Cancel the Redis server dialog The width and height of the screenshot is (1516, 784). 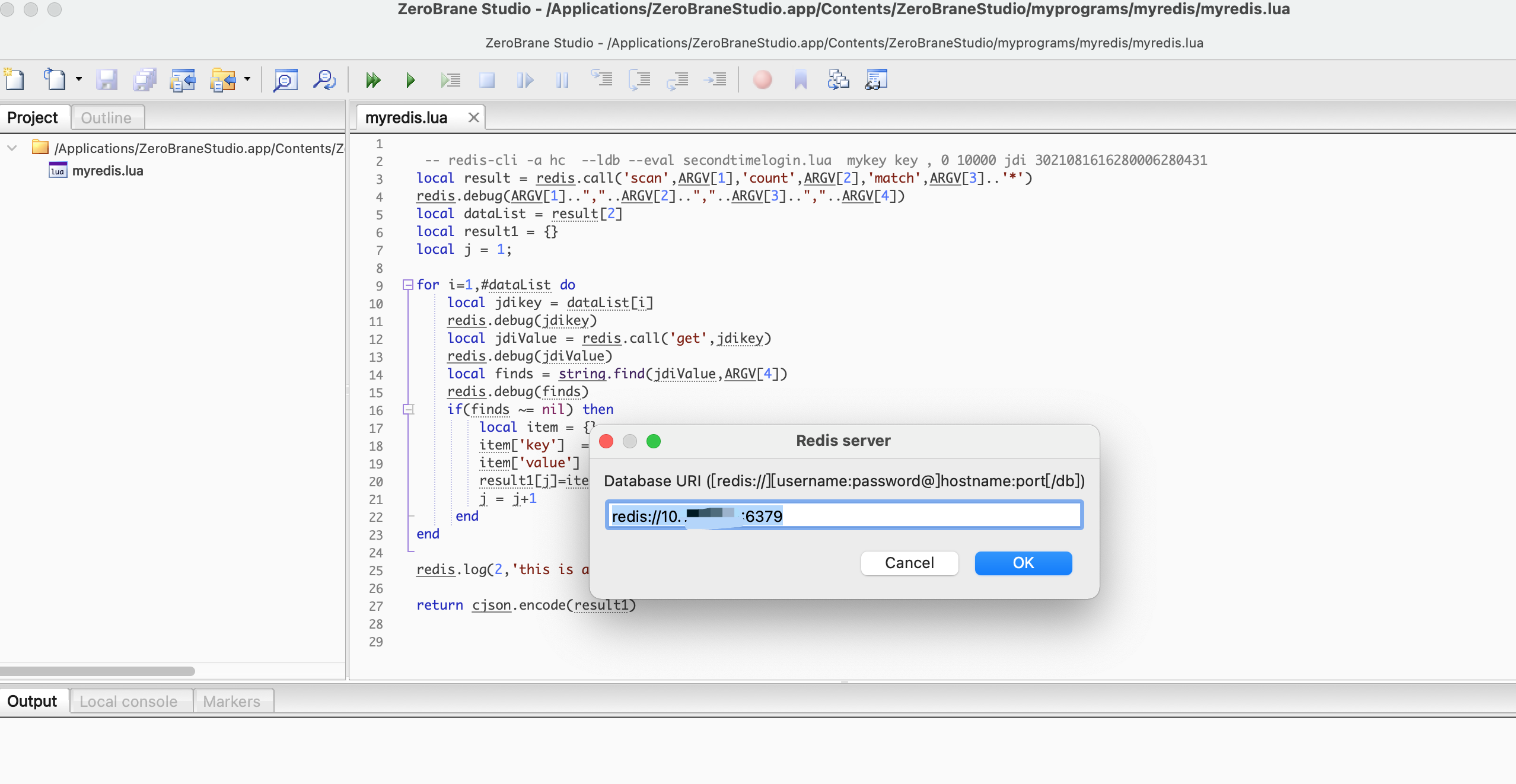coord(909,563)
